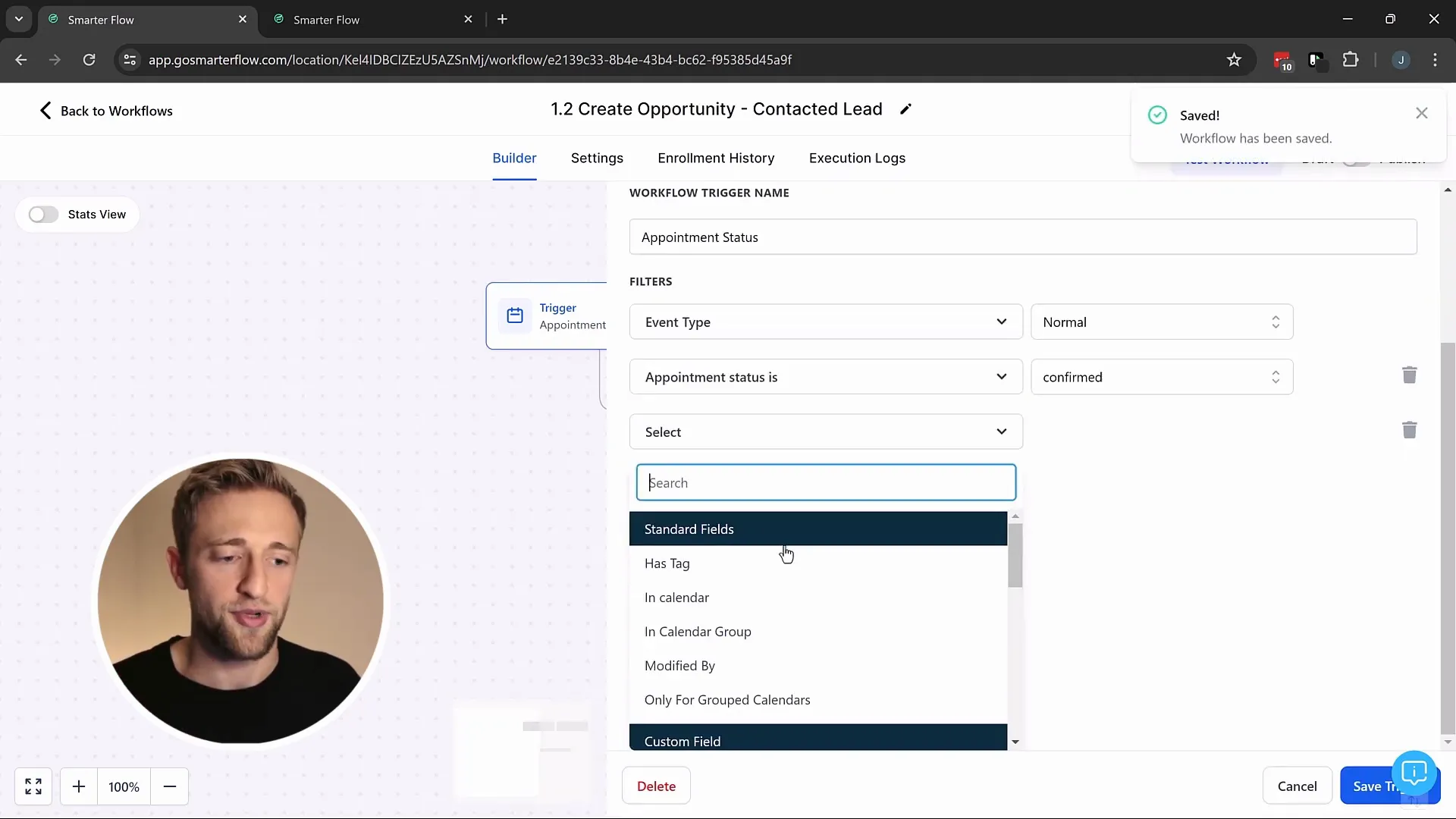Click the Standard Fields group header
1456x819 pixels.
click(x=818, y=529)
